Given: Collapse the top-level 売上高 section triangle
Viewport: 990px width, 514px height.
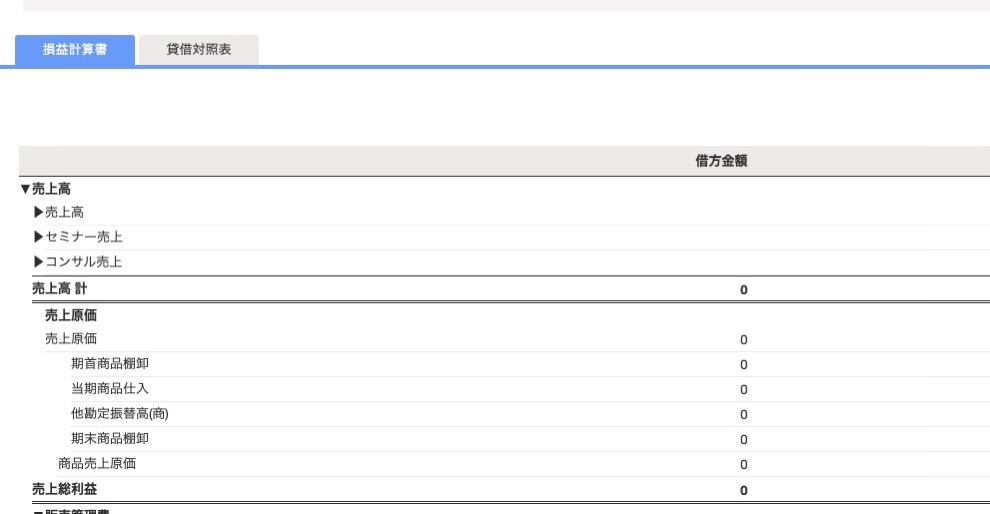Looking at the screenshot, I should pyautogui.click(x=25, y=189).
